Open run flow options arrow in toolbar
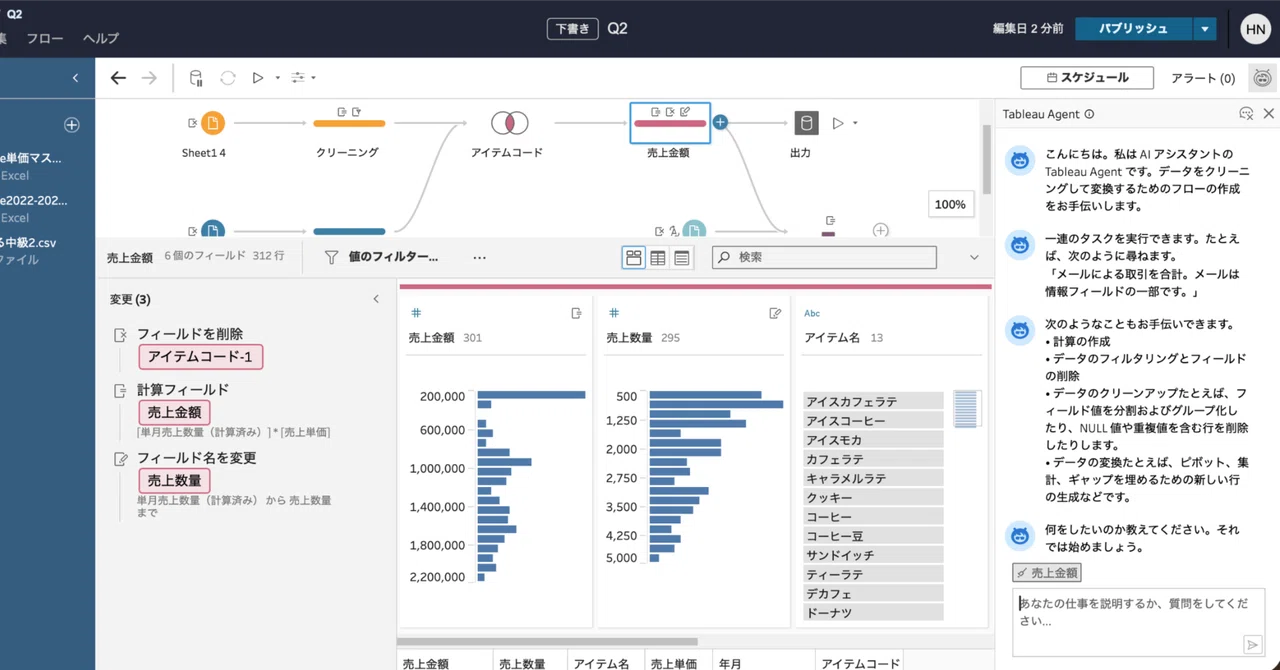 (277, 78)
